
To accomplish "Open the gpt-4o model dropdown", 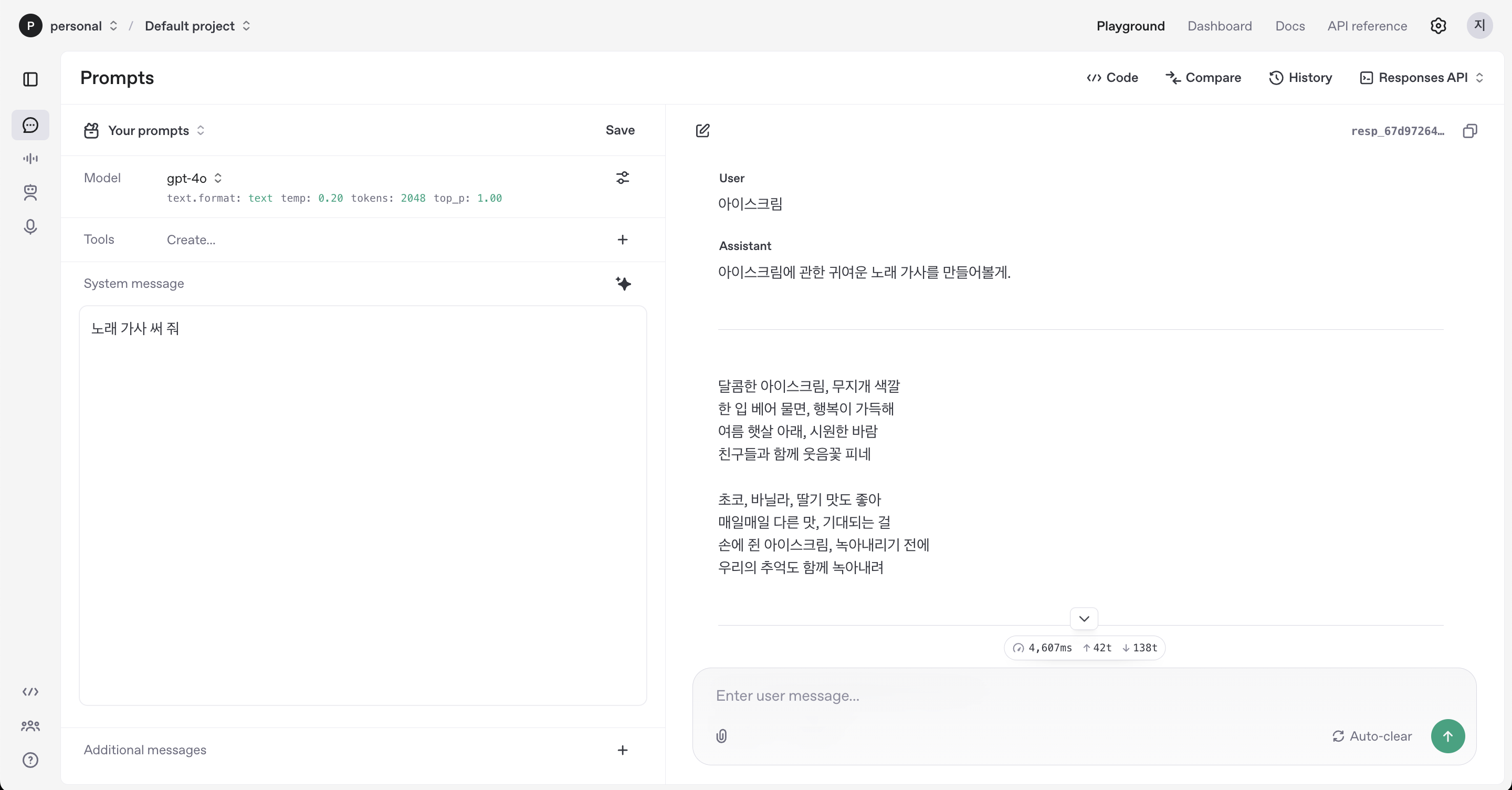I will pos(194,178).
